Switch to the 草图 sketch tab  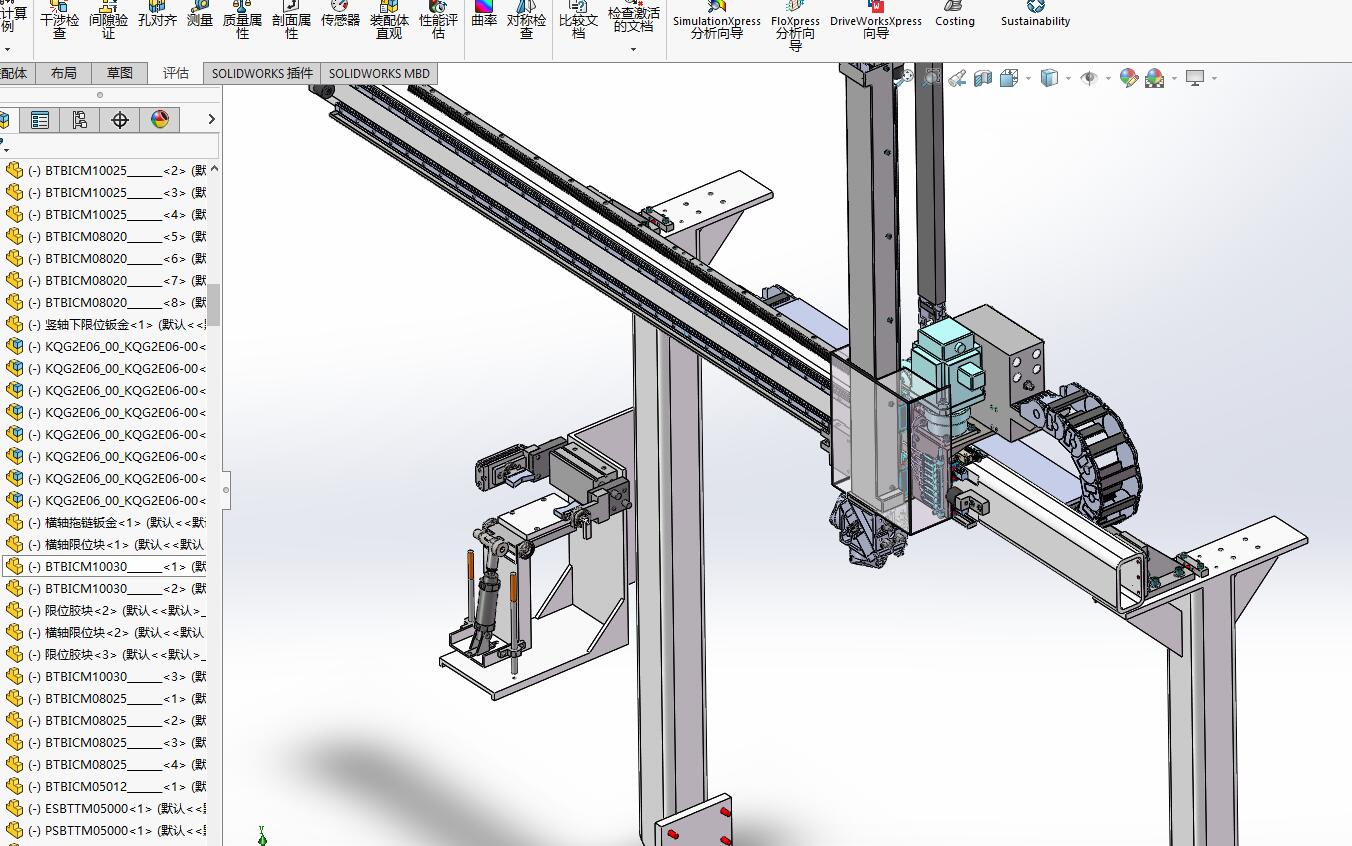point(120,73)
